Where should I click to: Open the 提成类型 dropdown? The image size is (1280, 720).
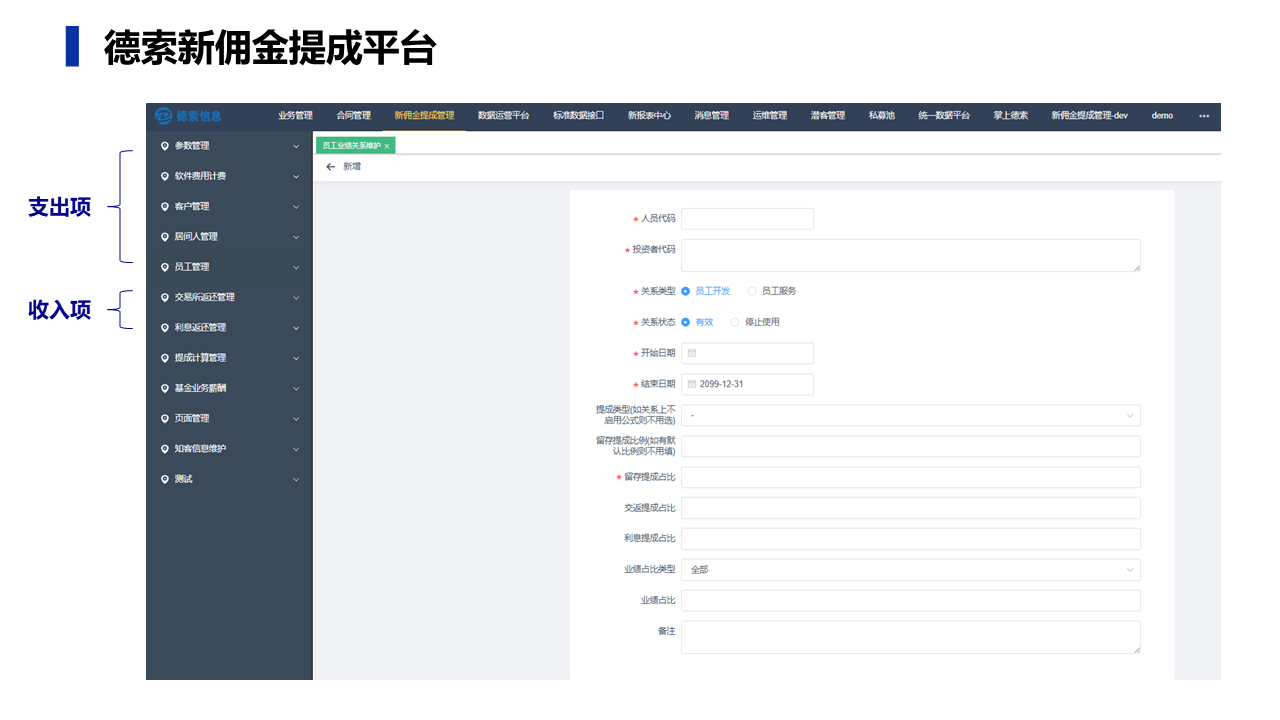tap(911, 415)
